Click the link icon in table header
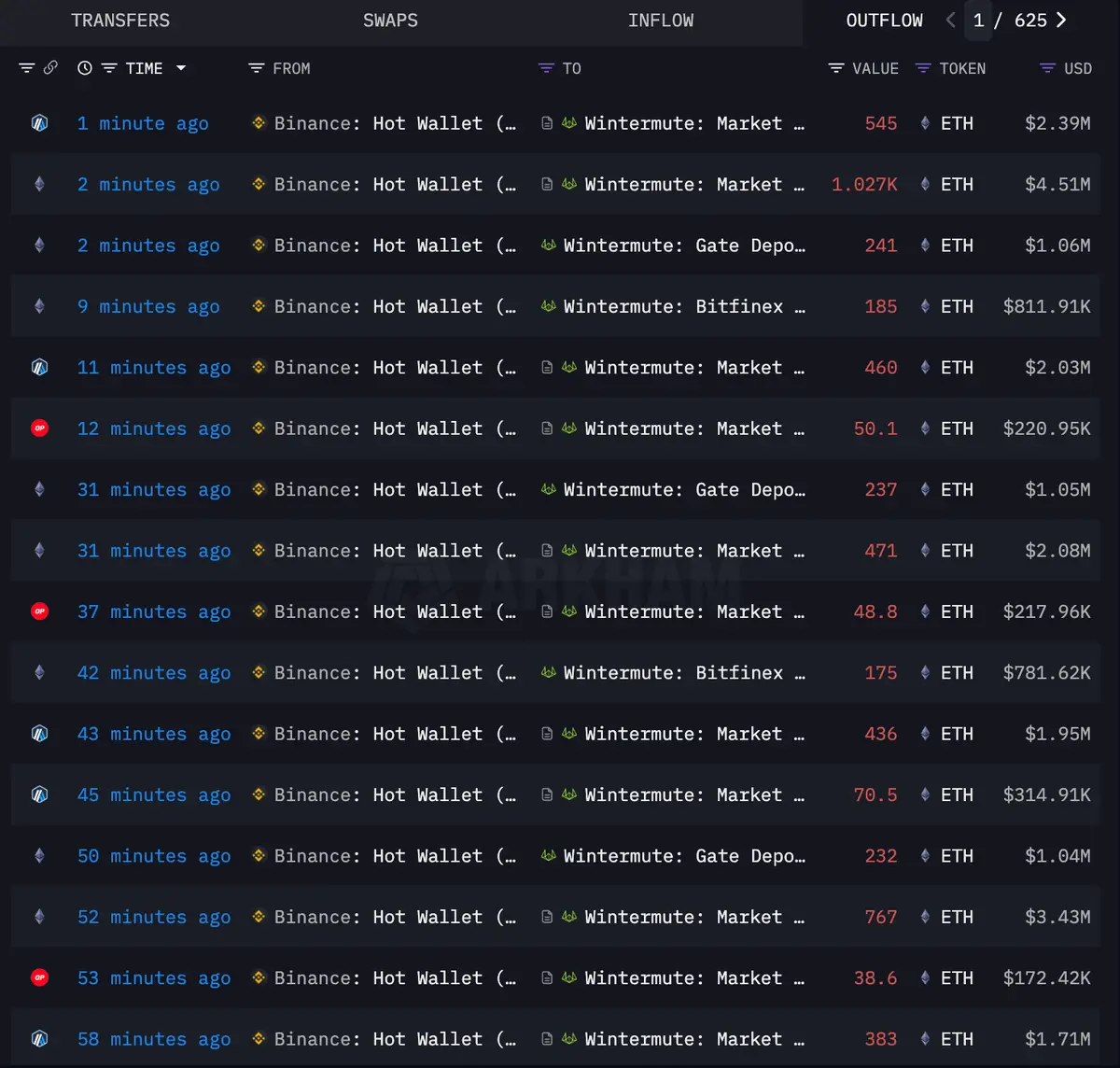 [50, 68]
